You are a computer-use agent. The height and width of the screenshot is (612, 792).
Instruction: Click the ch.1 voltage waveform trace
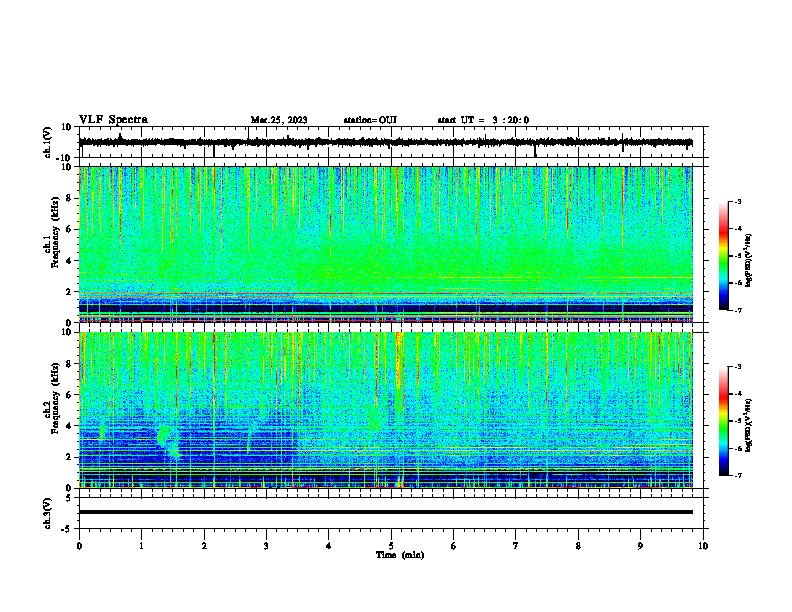pos(385,142)
